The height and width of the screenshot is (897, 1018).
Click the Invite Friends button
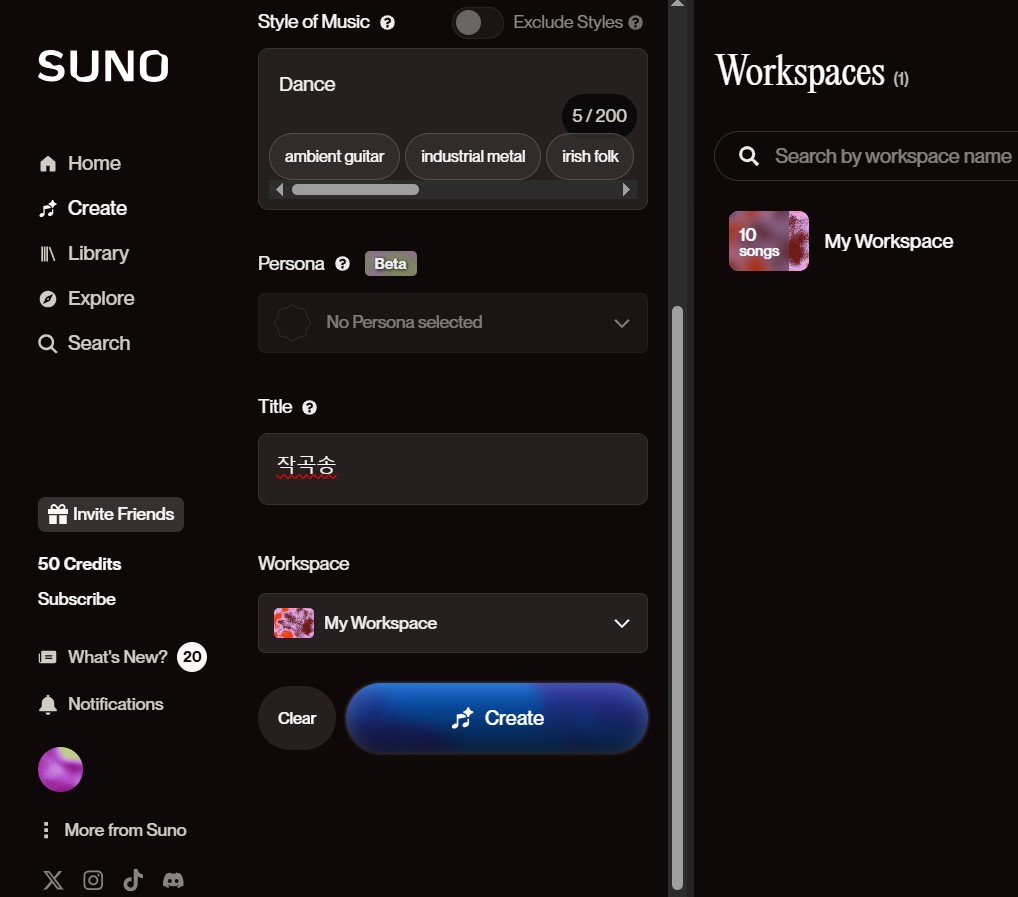111,515
